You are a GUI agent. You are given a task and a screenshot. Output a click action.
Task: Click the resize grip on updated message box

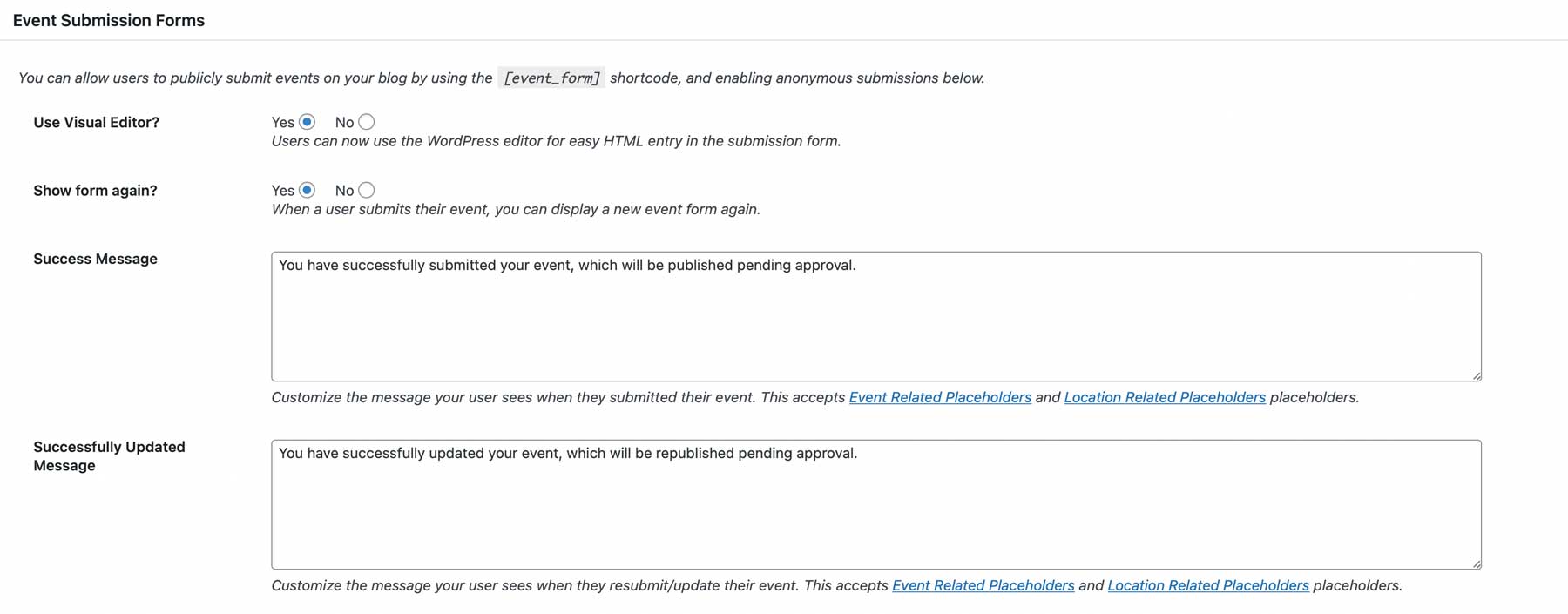click(x=1475, y=563)
